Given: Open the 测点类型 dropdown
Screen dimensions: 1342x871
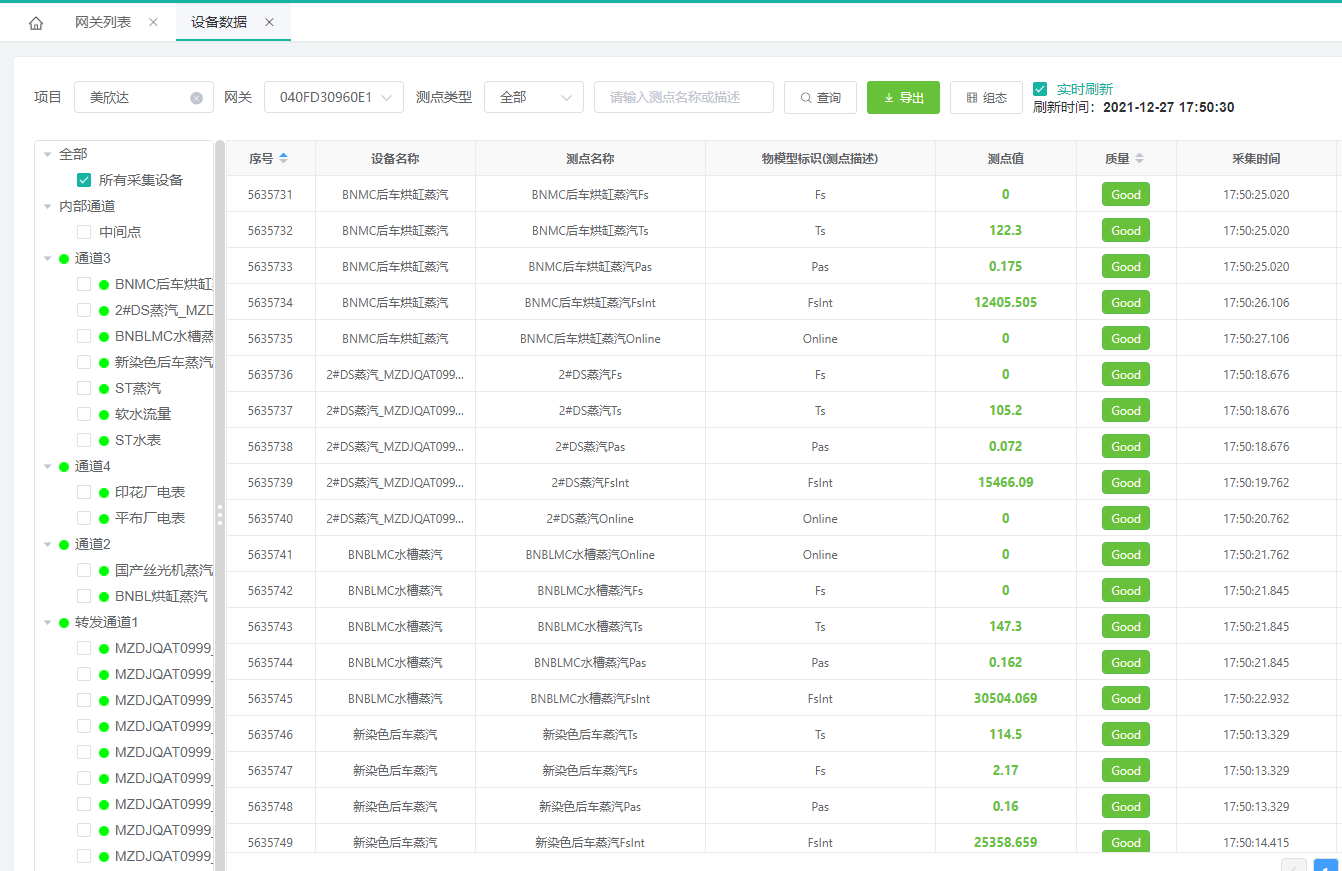Looking at the screenshot, I should (x=533, y=97).
